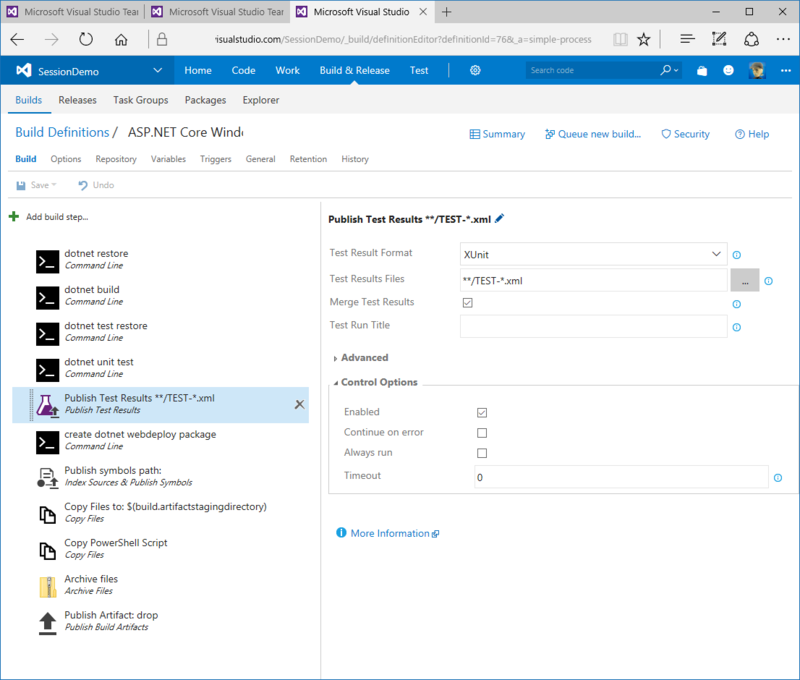Viewport: 800px width, 680px height.
Task: Click the browser refresh button
Action: (x=86, y=39)
